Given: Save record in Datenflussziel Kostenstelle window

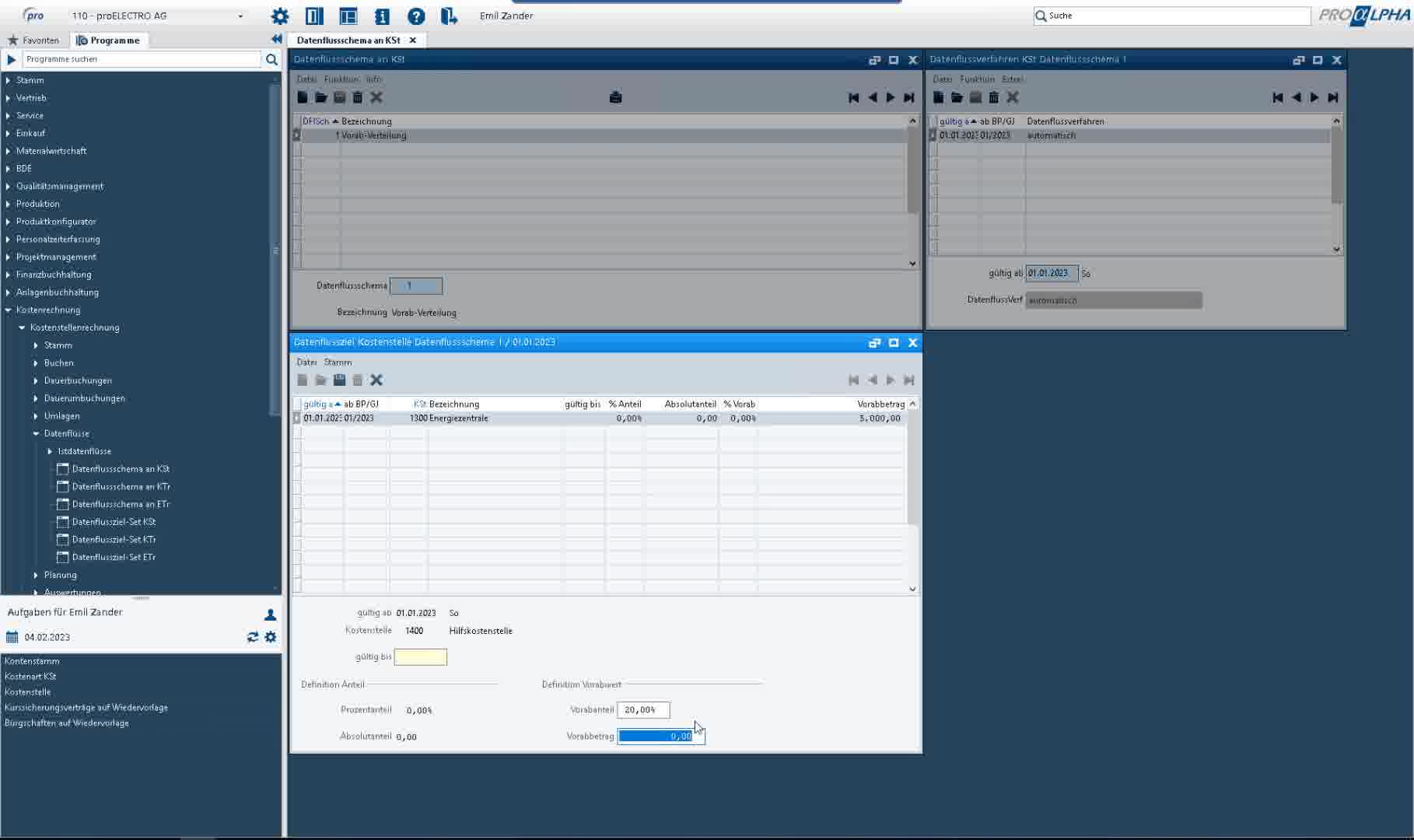Looking at the screenshot, I should (339, 380).
